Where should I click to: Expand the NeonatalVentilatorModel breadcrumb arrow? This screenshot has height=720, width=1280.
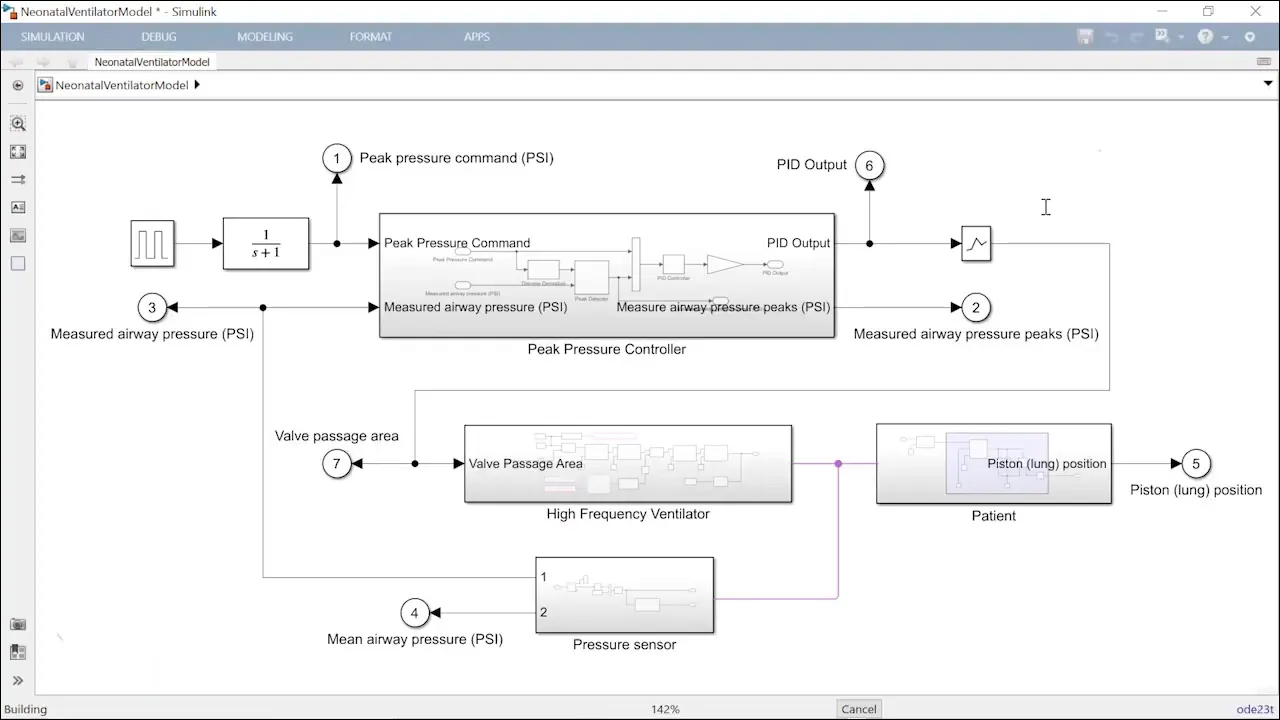[197, 85]
